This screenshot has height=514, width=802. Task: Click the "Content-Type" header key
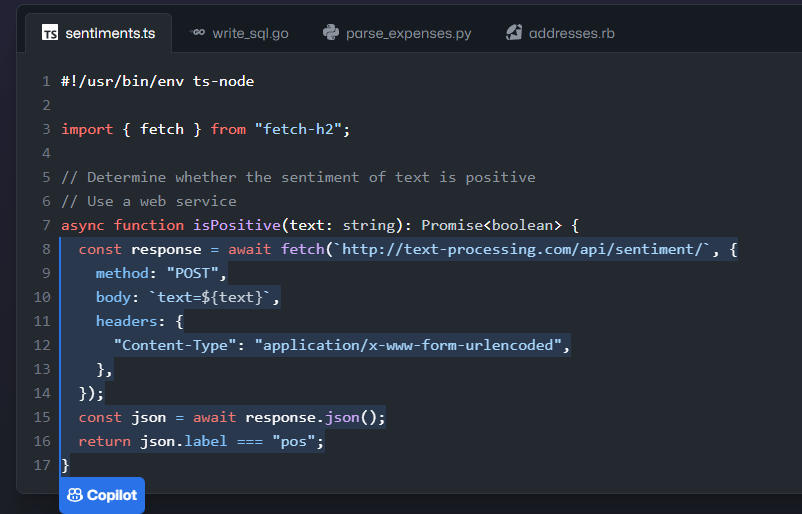click(x=175, y=346)
